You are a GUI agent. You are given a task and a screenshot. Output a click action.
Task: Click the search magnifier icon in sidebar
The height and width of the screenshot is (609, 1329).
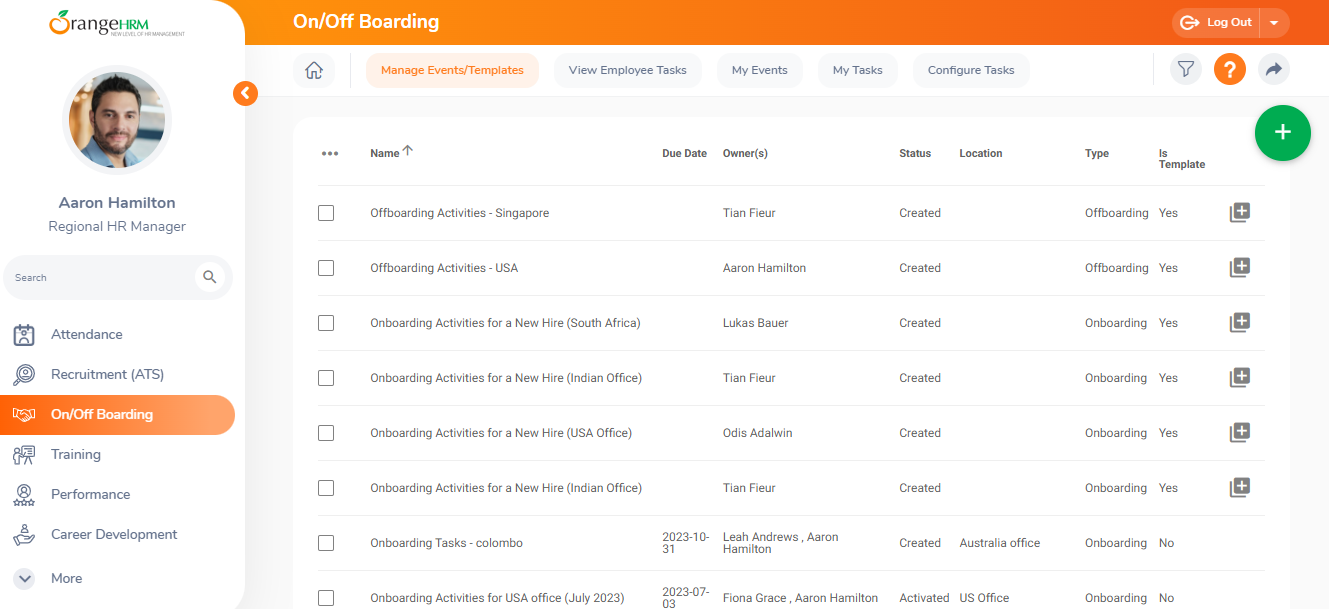(x=209, y=277)
